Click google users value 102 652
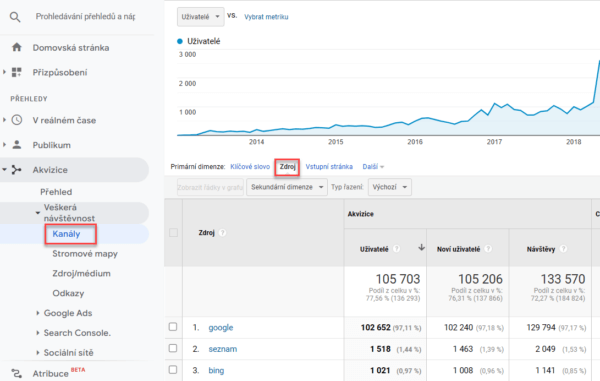 tap(375, 327)
